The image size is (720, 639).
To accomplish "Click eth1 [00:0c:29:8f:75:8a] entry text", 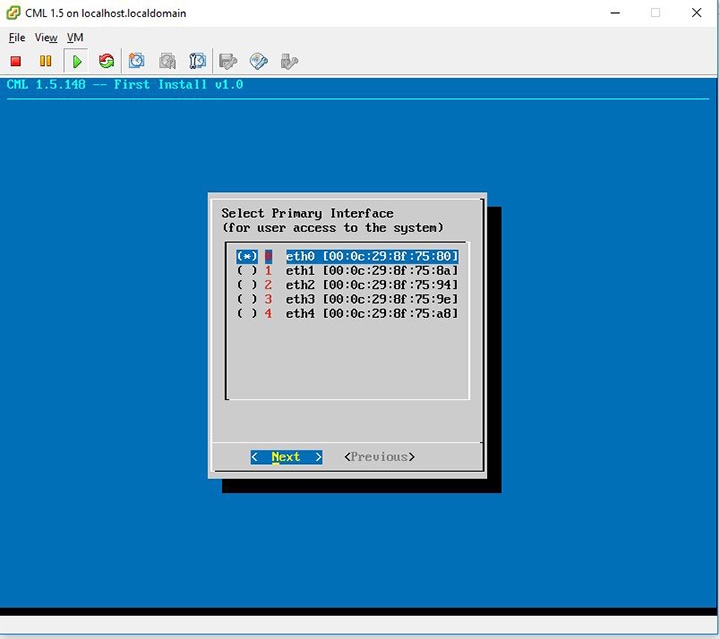I will pyautogui.click(x=372, y=270).
